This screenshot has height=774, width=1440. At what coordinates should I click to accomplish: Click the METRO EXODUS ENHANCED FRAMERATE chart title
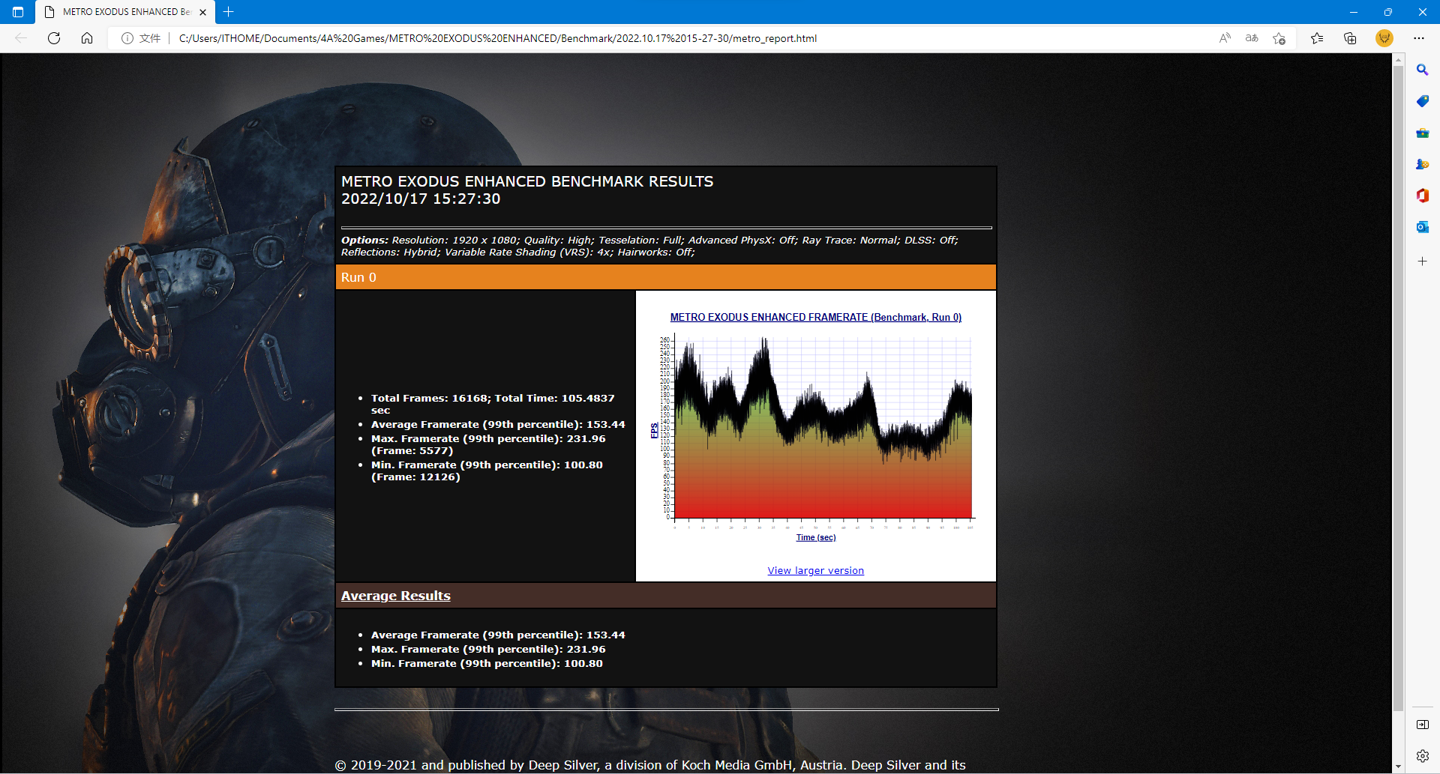816,317
